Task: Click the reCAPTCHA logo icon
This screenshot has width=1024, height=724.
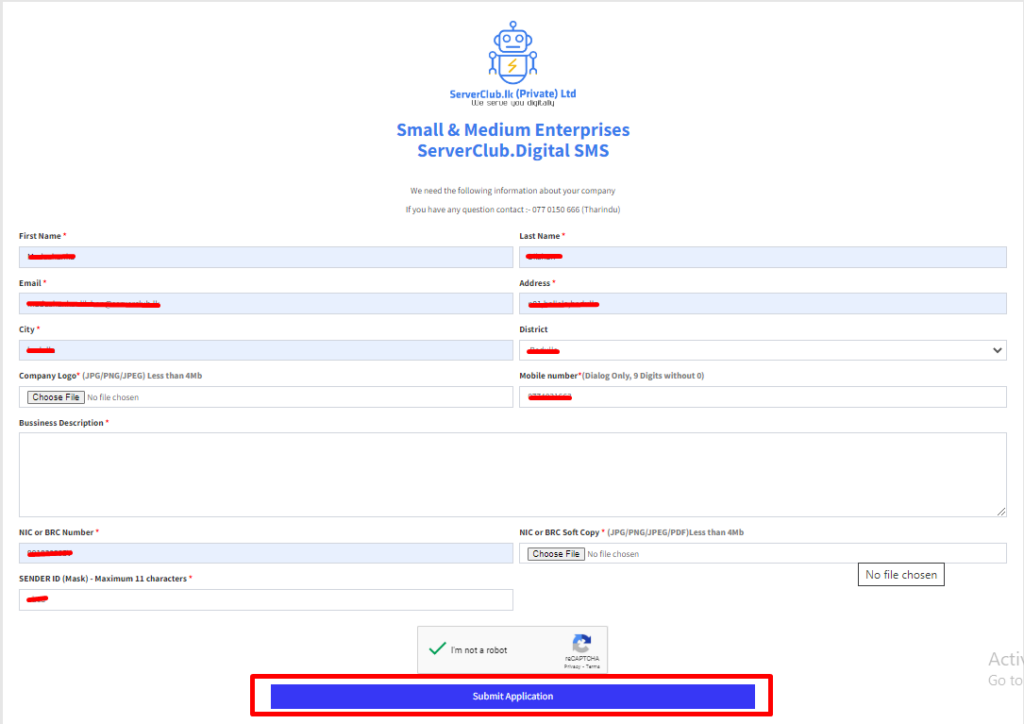Action: pyautogui.click(x=582, y=643)
